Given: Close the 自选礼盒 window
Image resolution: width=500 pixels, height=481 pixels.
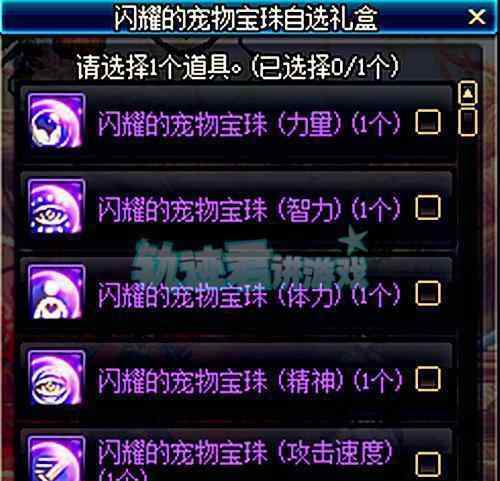Looking at the screenshot, I should pyautogui.click(x=477, y=17).
